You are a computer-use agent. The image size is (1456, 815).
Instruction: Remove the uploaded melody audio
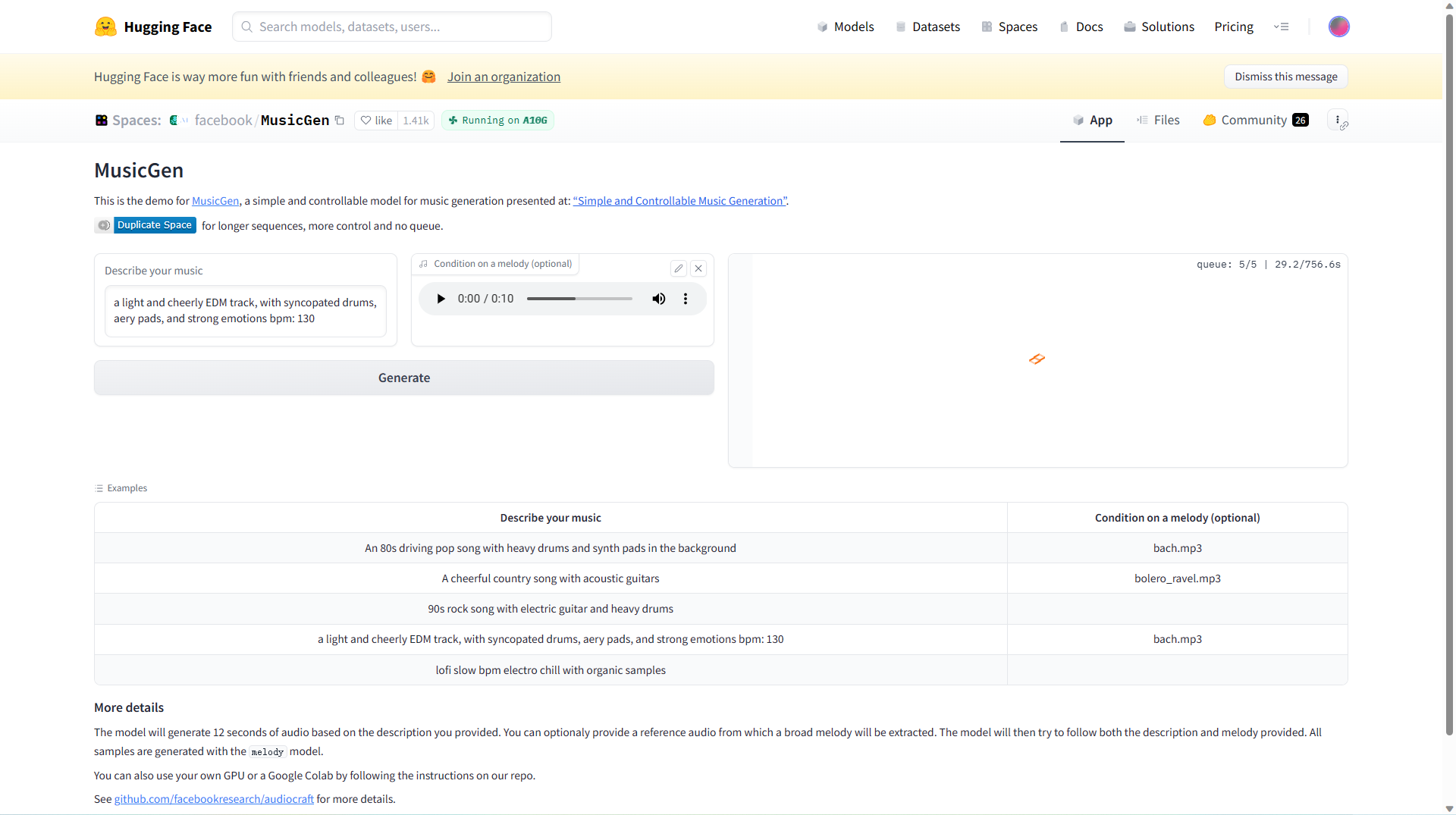pyautogui.click(x=698, y=268)
